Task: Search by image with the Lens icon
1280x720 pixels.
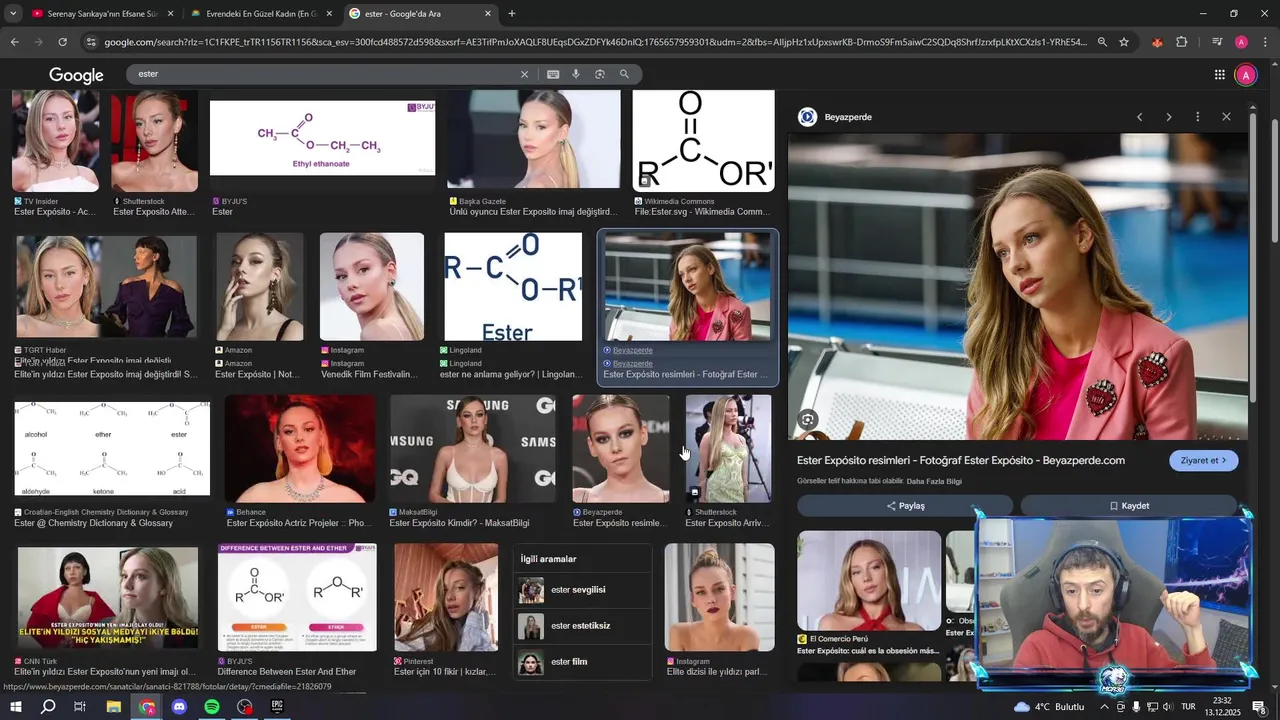Action: [600, 74]
